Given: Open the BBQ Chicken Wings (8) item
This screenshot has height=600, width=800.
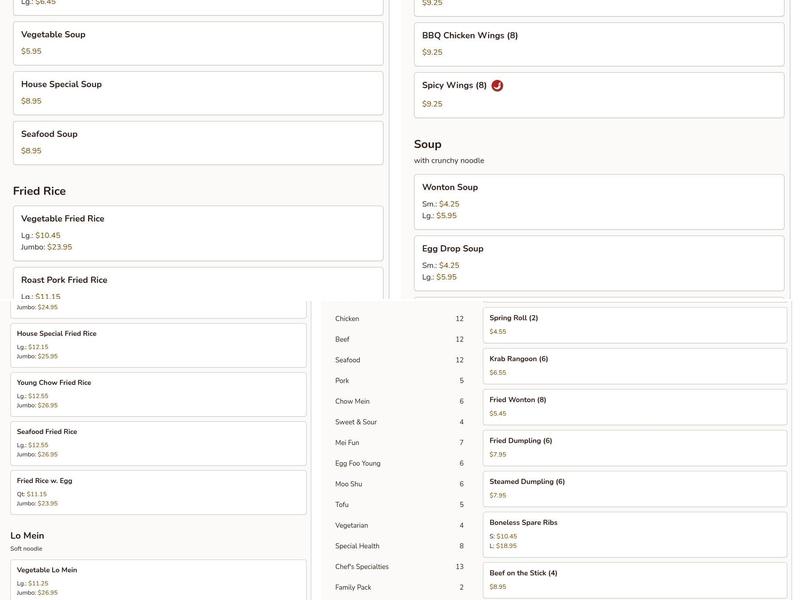Looking at the screenshot, I should coord(598,44).
